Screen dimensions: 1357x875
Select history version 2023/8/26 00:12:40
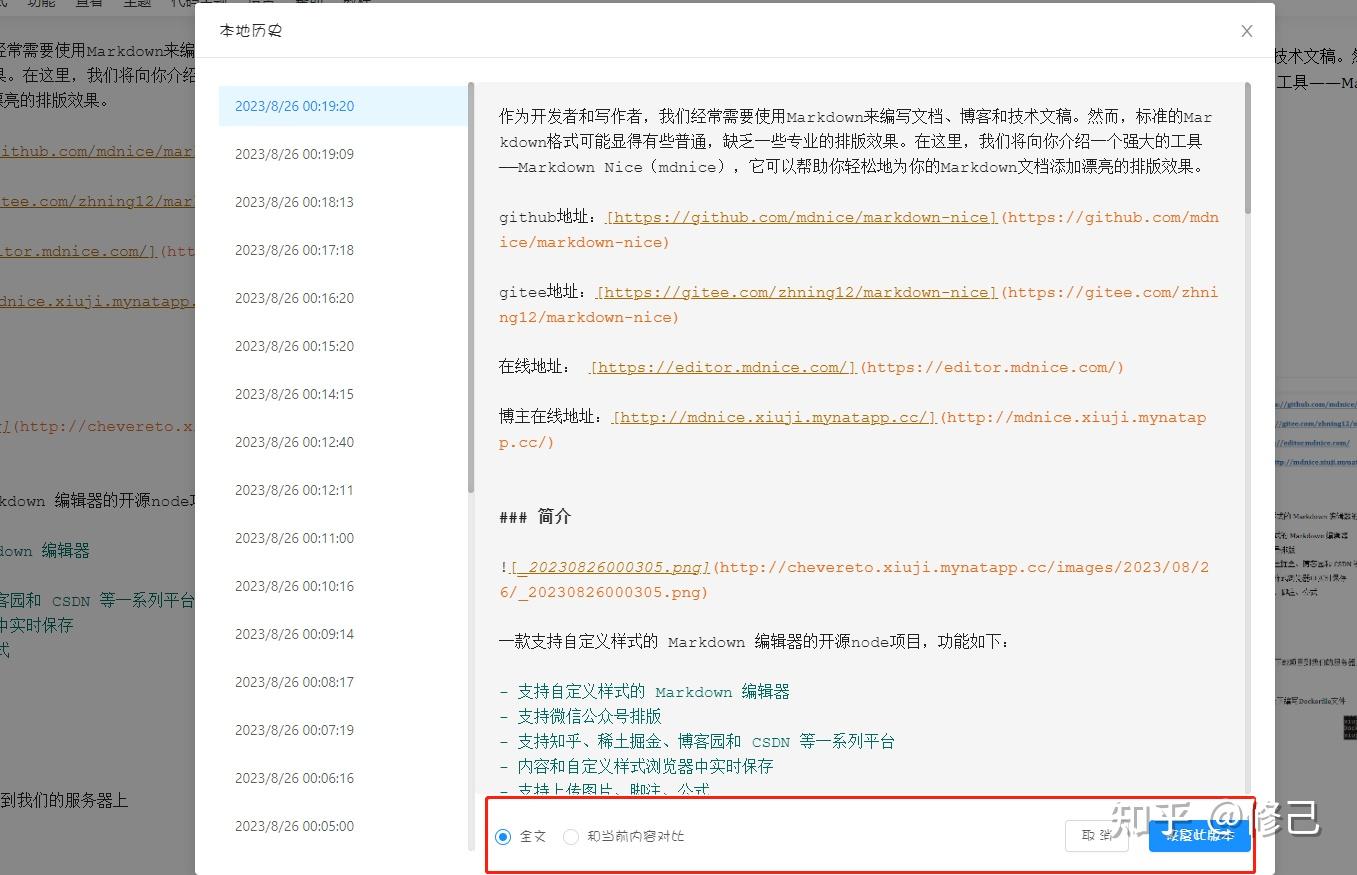coord(293,441)
